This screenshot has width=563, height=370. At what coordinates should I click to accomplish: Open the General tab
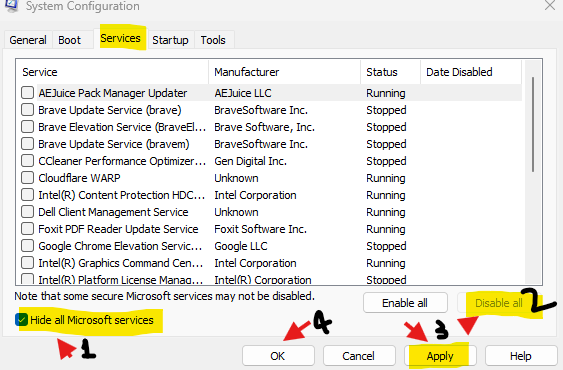tap(28, 40)
